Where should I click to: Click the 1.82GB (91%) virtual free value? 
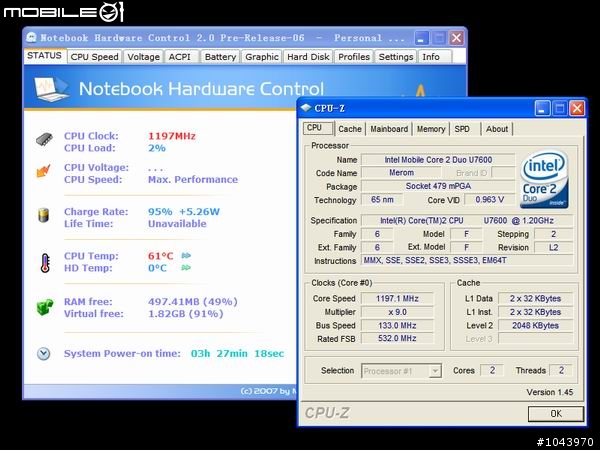point(186,314)
